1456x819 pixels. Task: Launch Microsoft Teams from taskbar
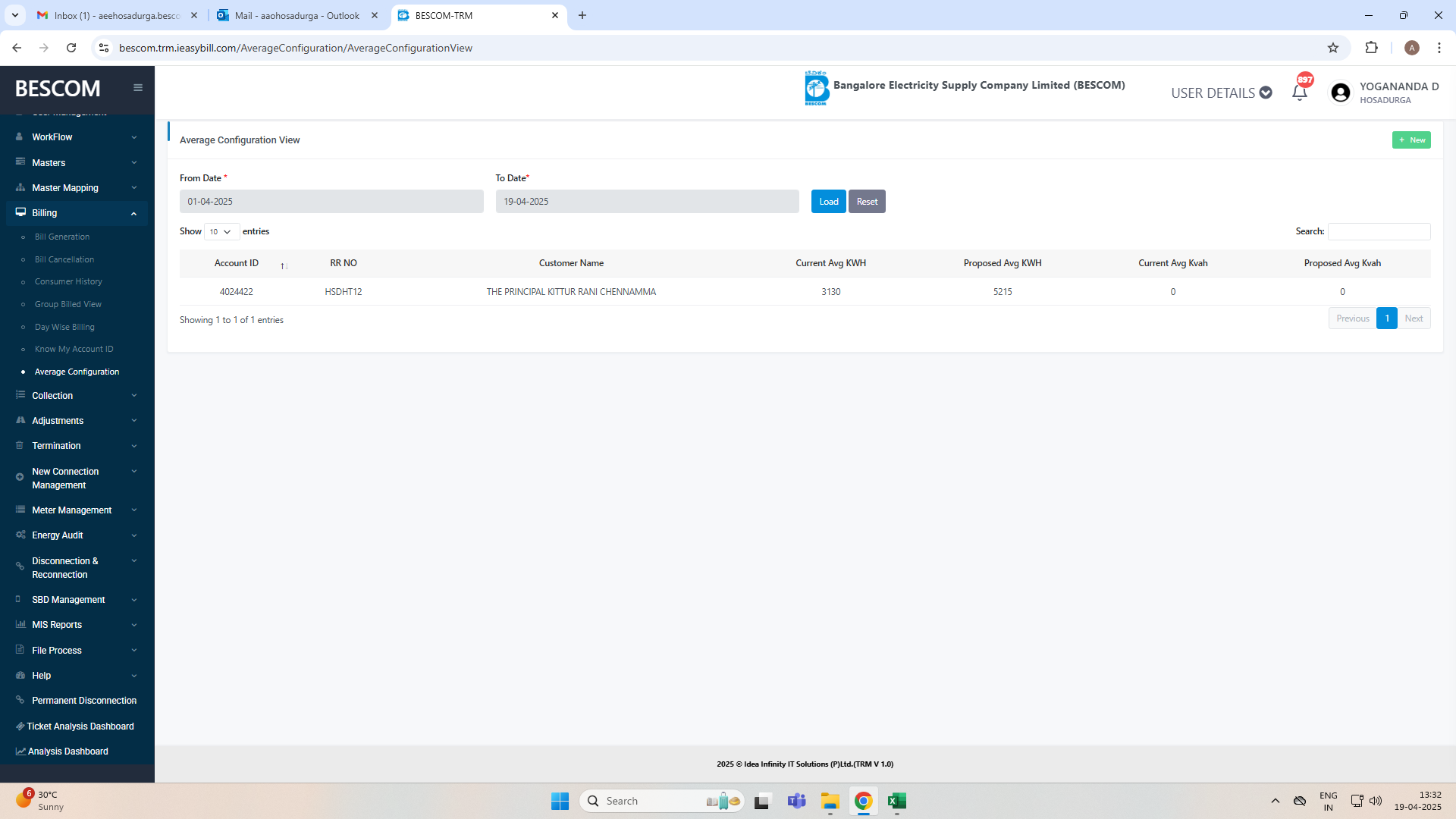point(796,801)
